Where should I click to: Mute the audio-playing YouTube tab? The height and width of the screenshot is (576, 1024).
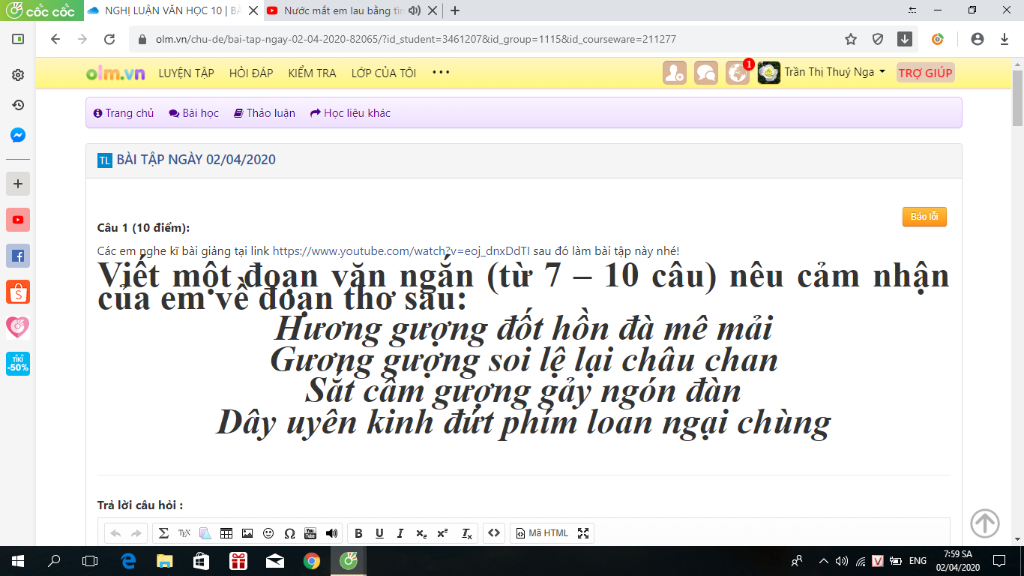coord(414,10)
